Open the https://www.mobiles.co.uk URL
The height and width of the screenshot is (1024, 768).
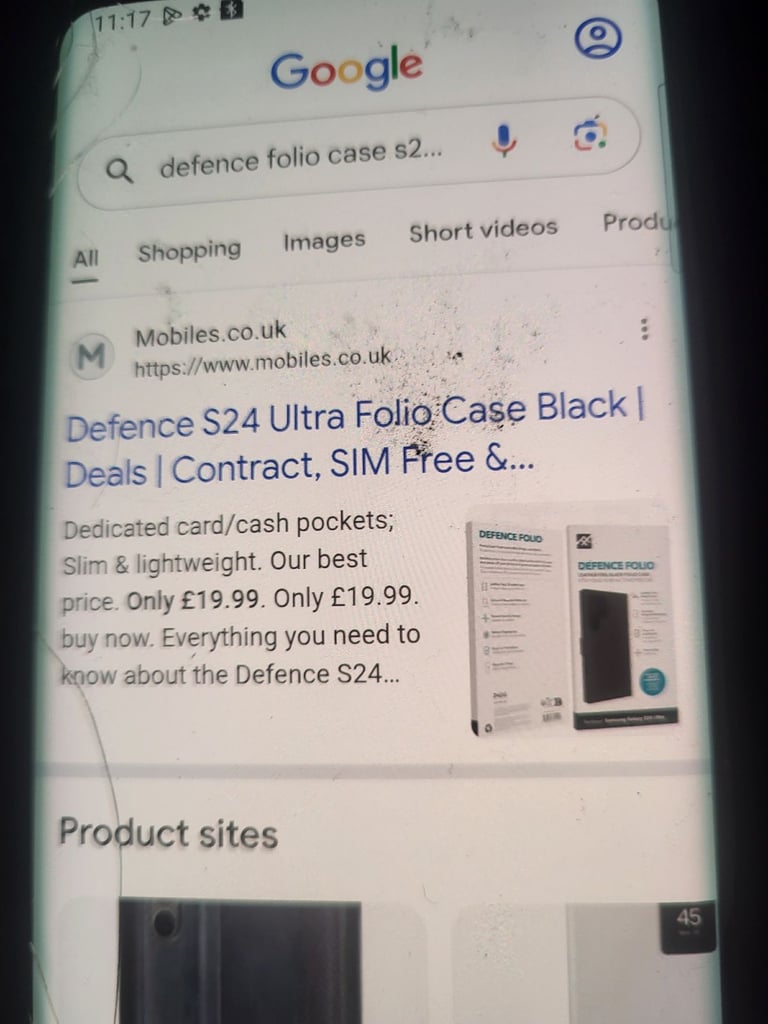[x=263, y=362]
